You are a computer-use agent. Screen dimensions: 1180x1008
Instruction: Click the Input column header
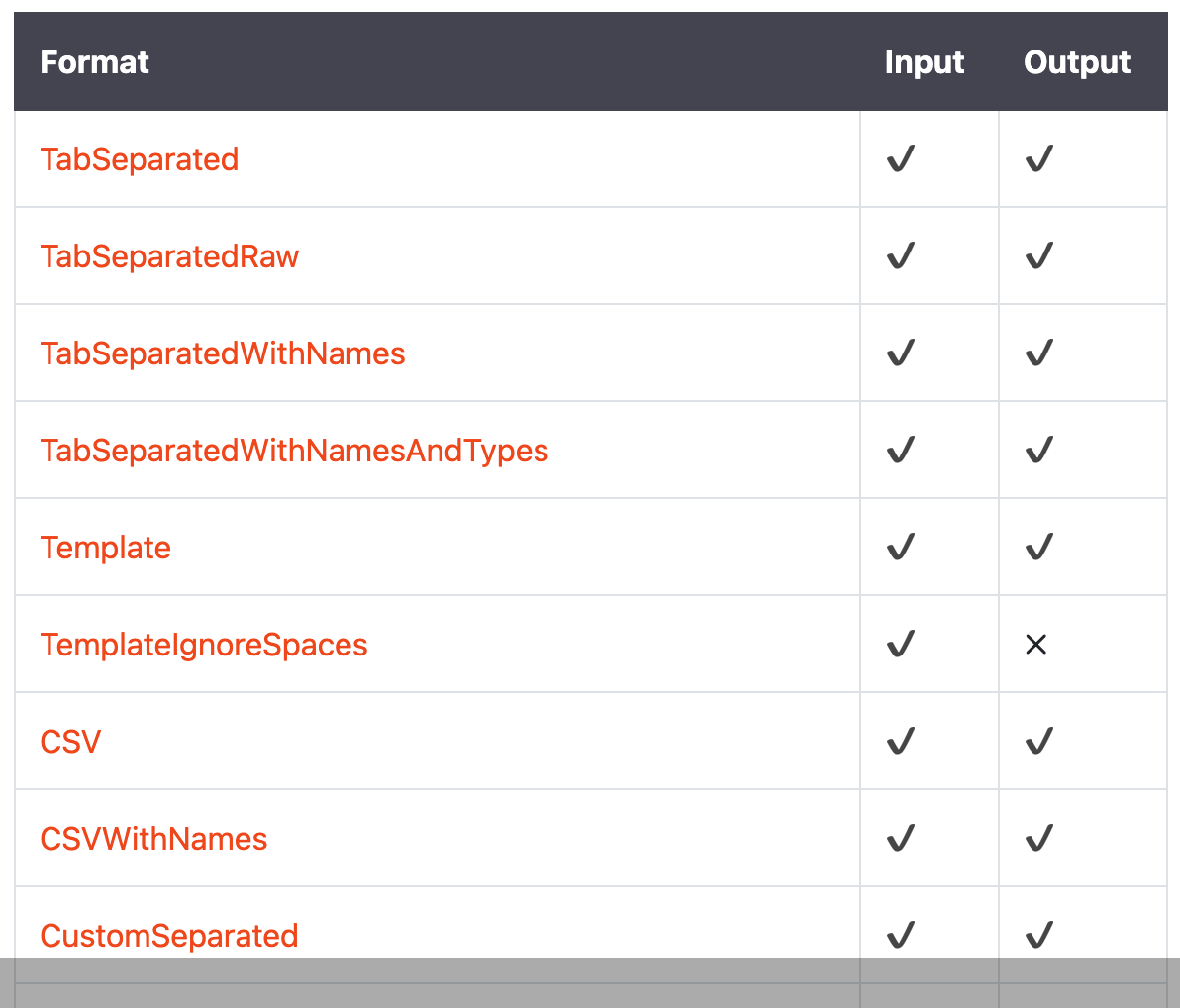coord(924,62)
